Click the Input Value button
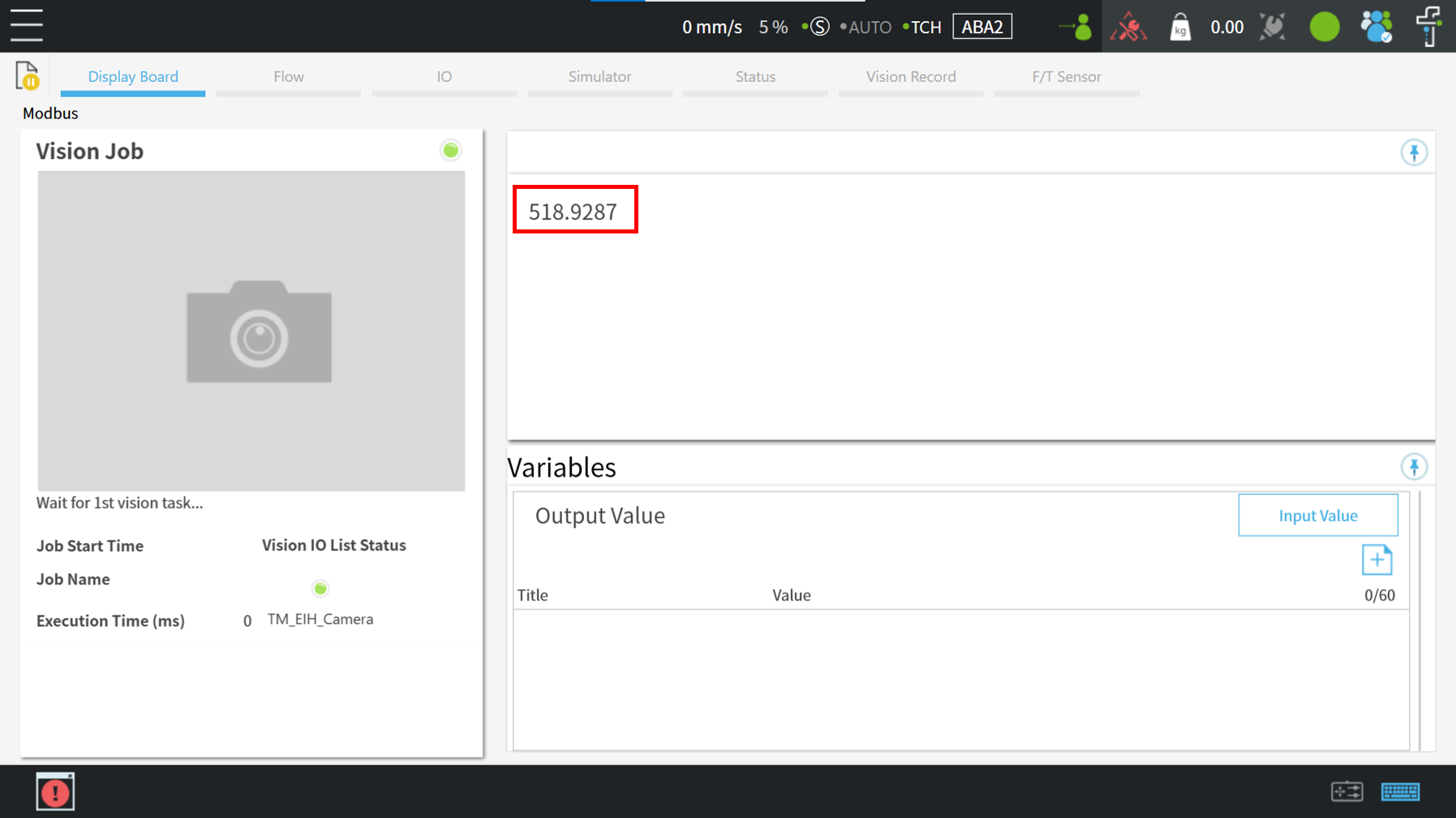The height and width of the screenshot is (818, 1456). pos(1317,516)
